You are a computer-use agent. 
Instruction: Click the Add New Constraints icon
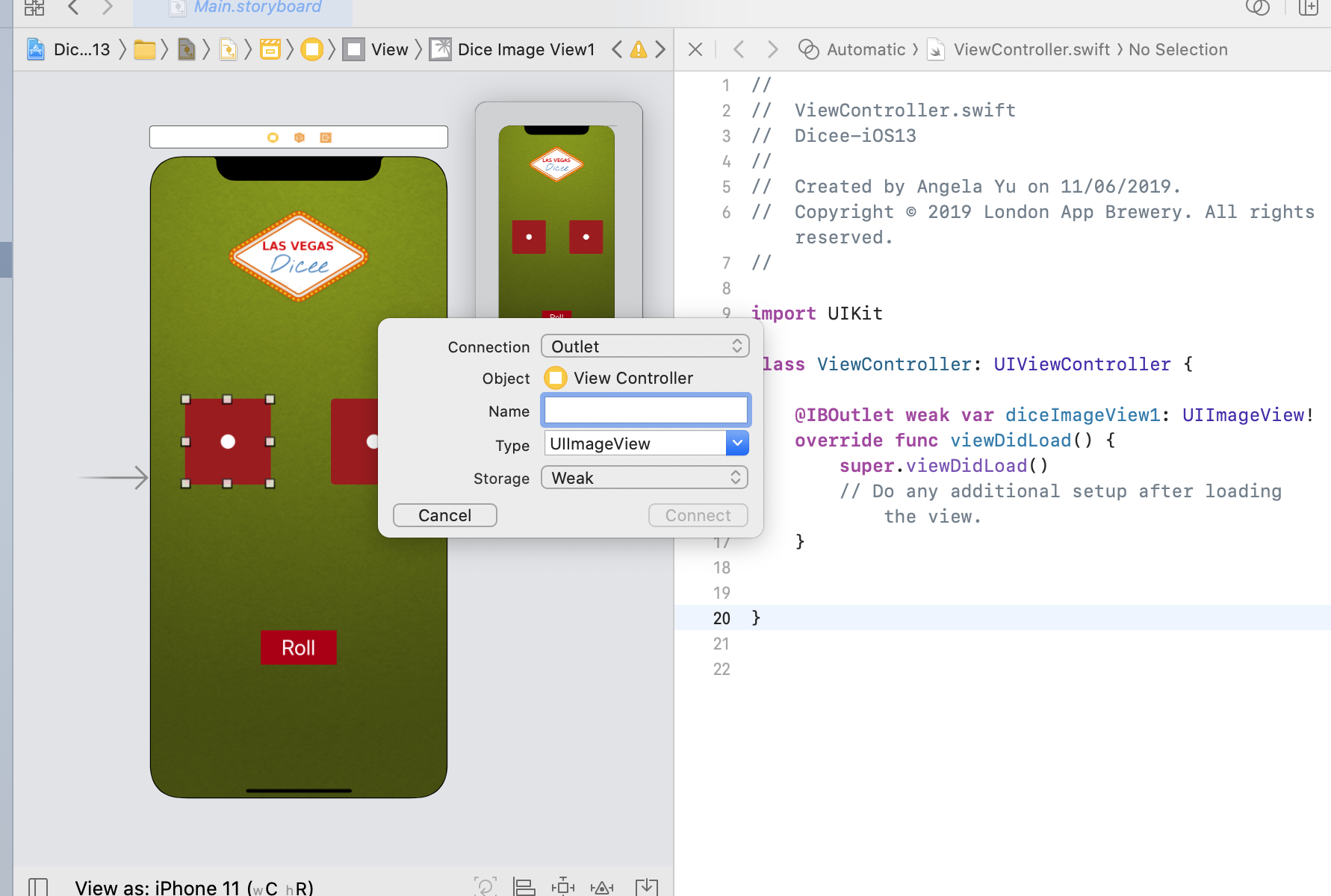[562, 886]
